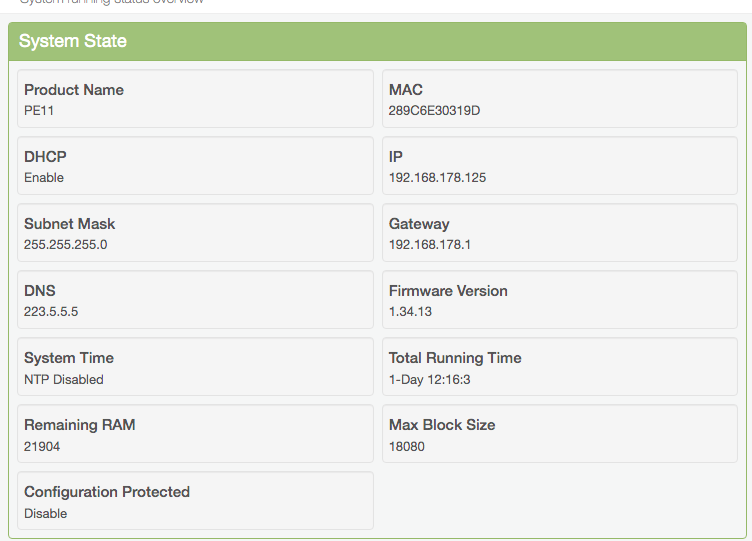The image size is (752, 541).
Task: Click the Subnet Mask label
Action: point(70,224)
